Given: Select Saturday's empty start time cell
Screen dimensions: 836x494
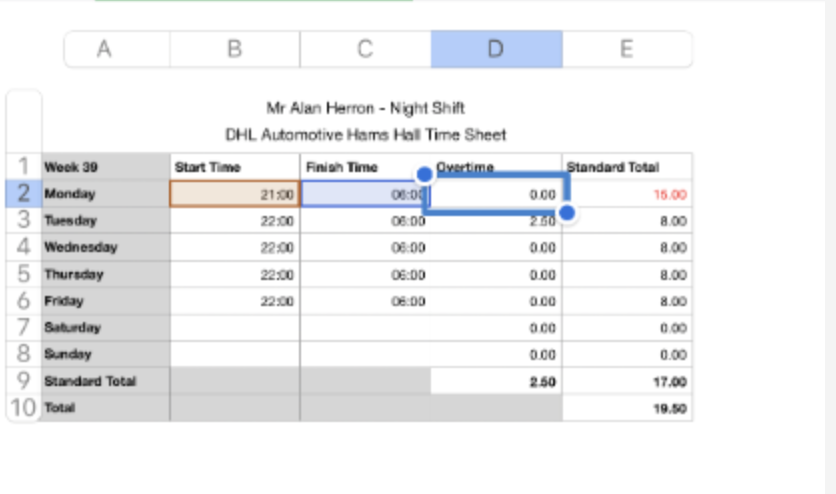Looking at the screenshot, I should click(235, 328).
